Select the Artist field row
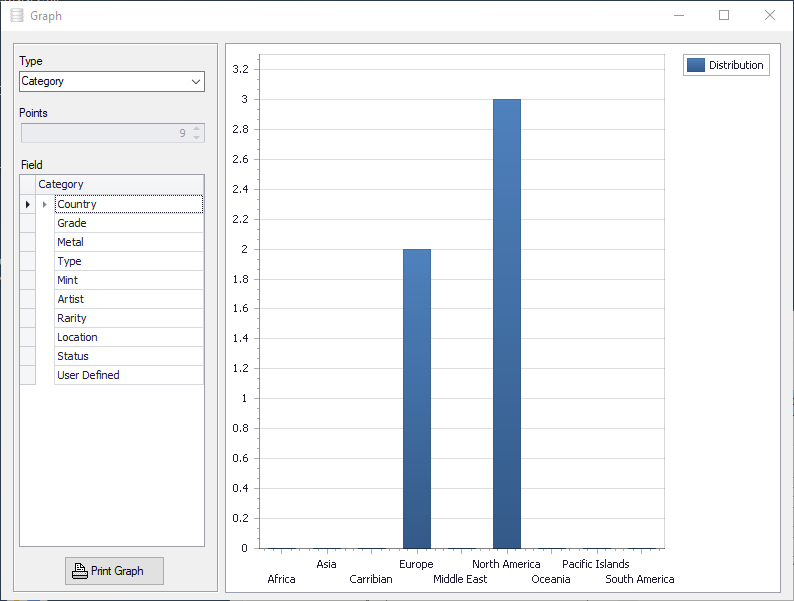The image size is (794, 601). point(129,299)
